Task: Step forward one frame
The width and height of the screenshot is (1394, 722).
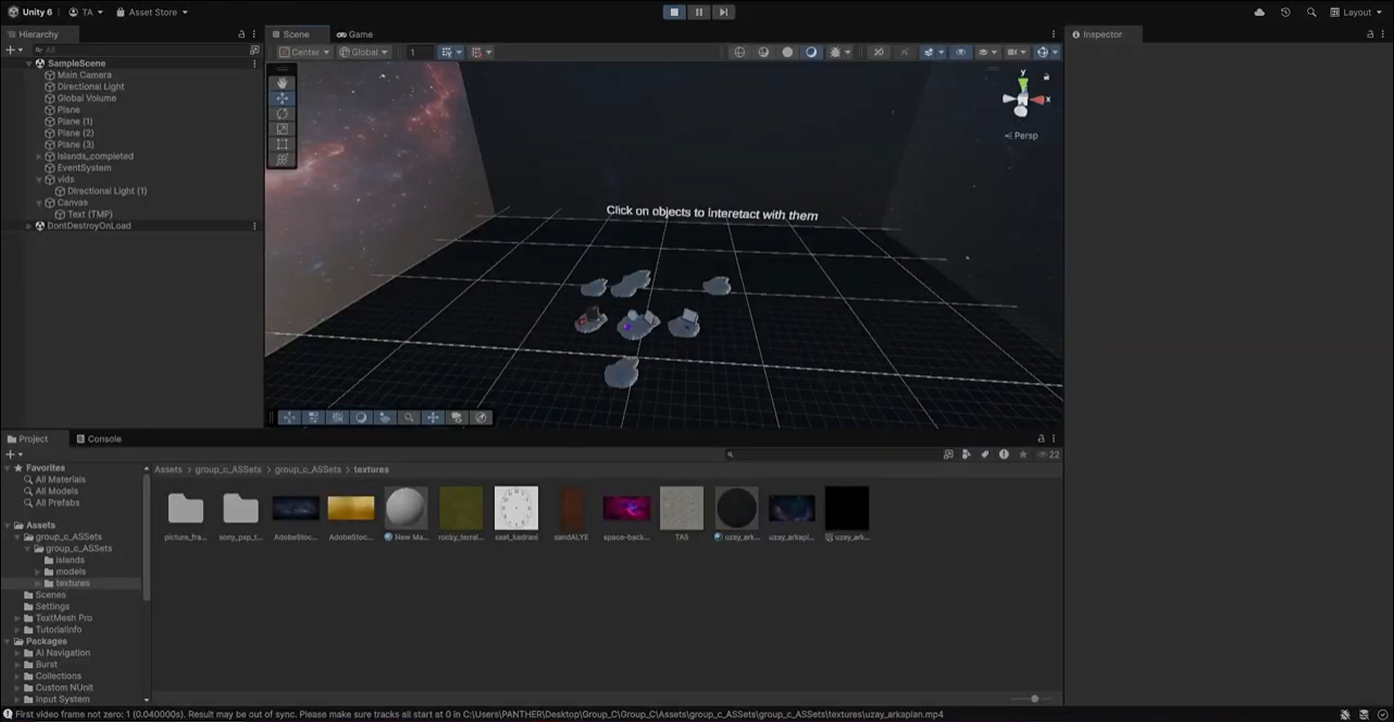Action: [x=722, y=12]
